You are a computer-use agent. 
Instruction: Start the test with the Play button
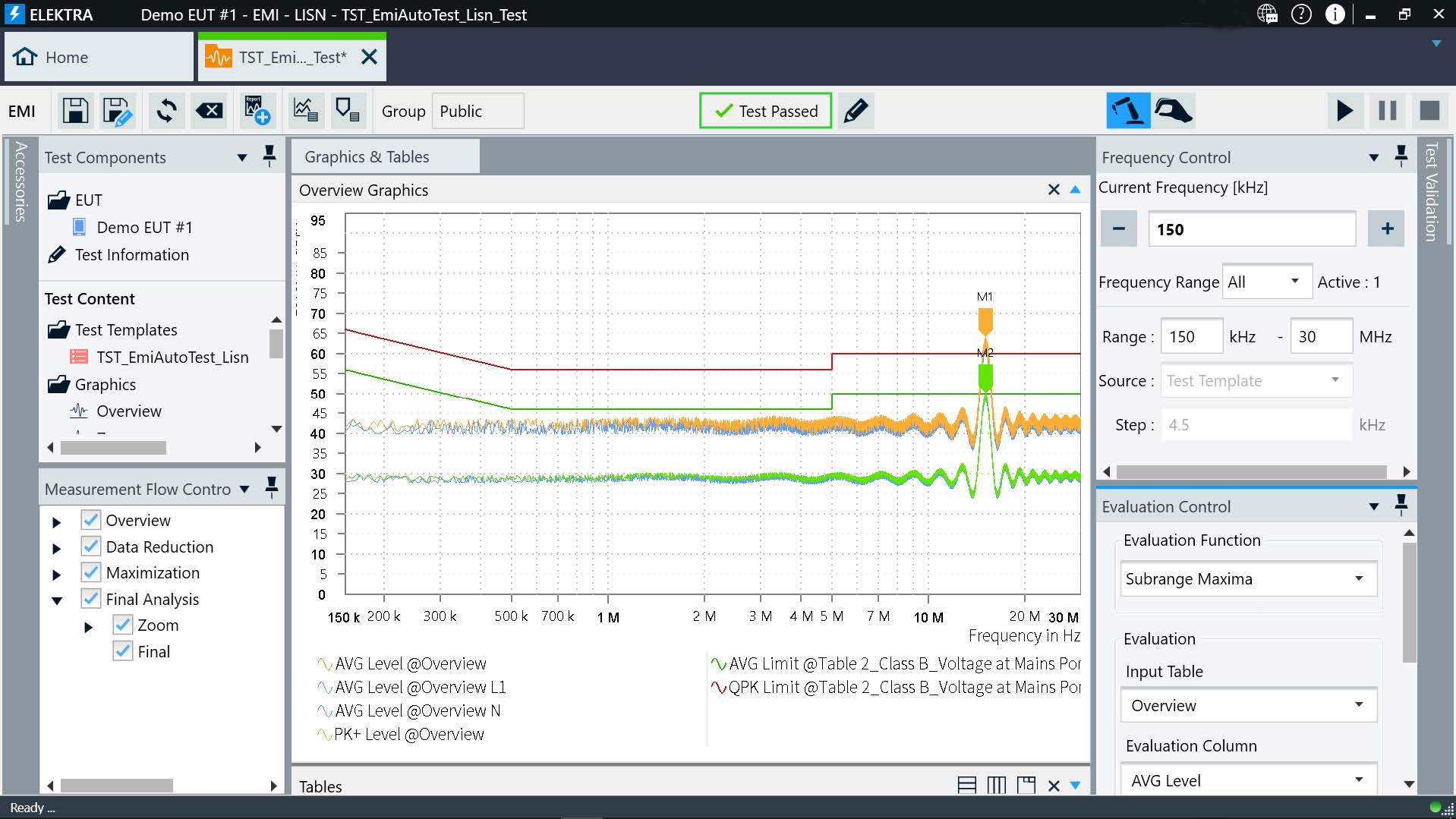coord(1344,111)
